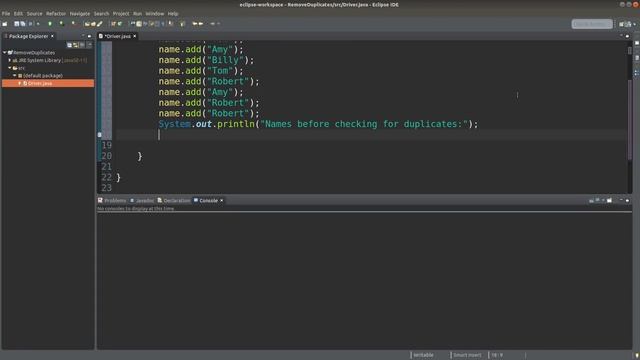640x360 pixels.
Task: Click the Outline icon in right trim
Action: pyautogui.click(x=637, y=73)
